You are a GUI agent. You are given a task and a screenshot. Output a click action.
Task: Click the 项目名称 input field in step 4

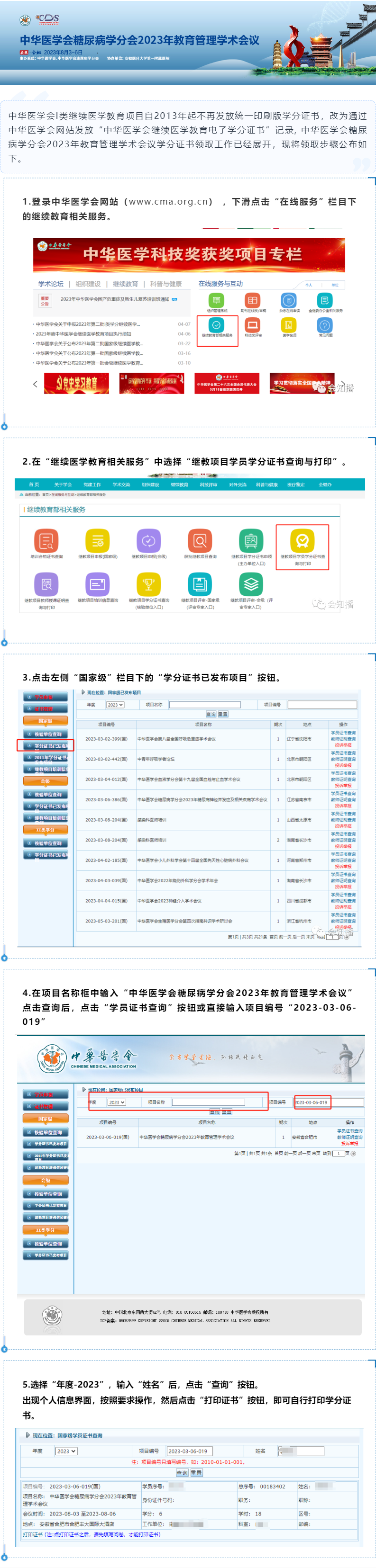point(209,1102)
